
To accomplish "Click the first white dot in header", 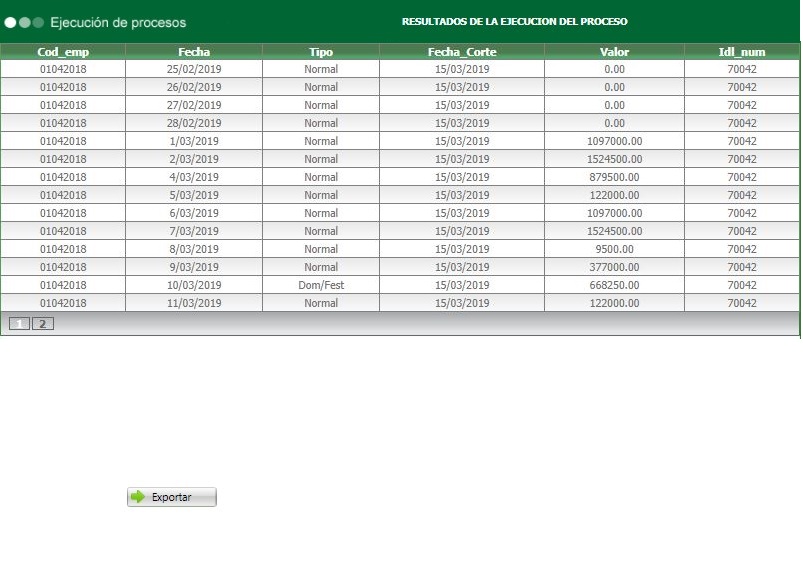I will (10, 23).
